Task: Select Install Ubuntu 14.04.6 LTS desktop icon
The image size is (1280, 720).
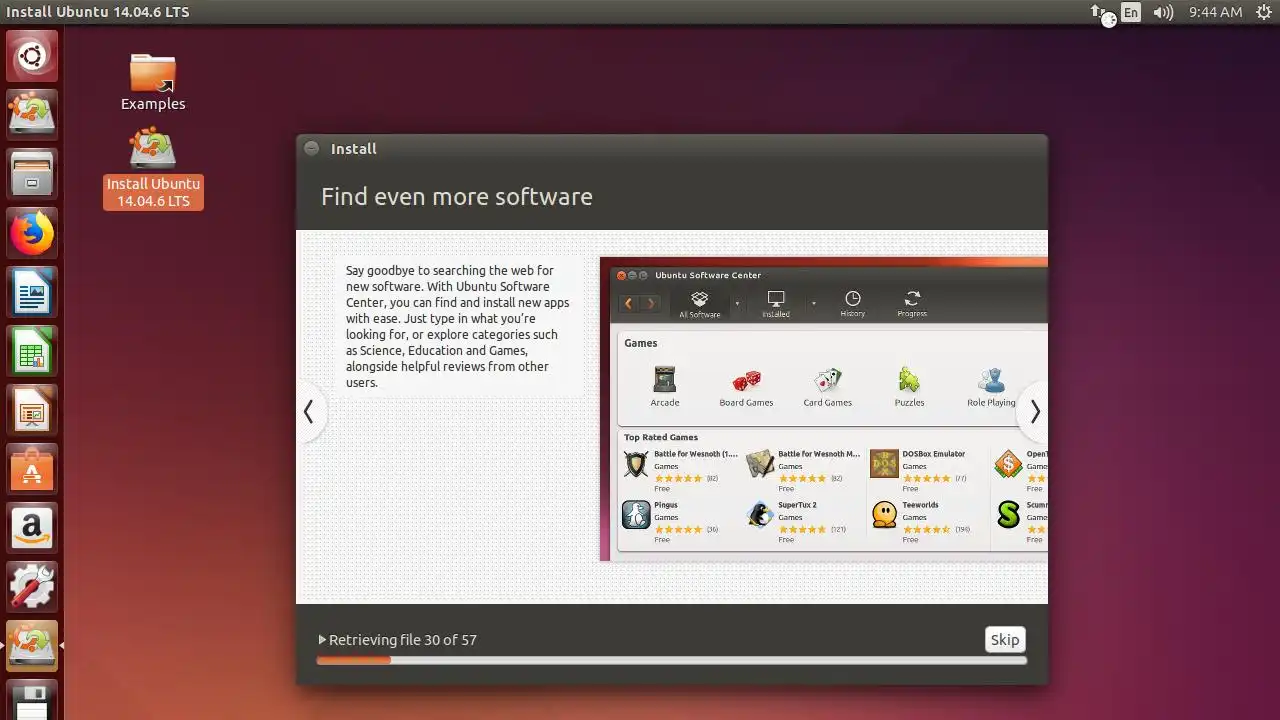Action: click(x=153, y=168)
